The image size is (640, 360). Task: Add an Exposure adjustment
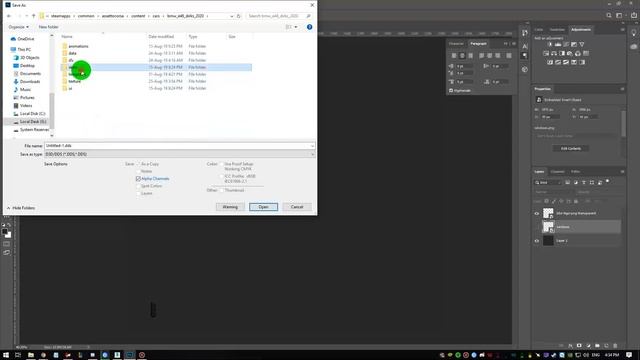(574, 44)
